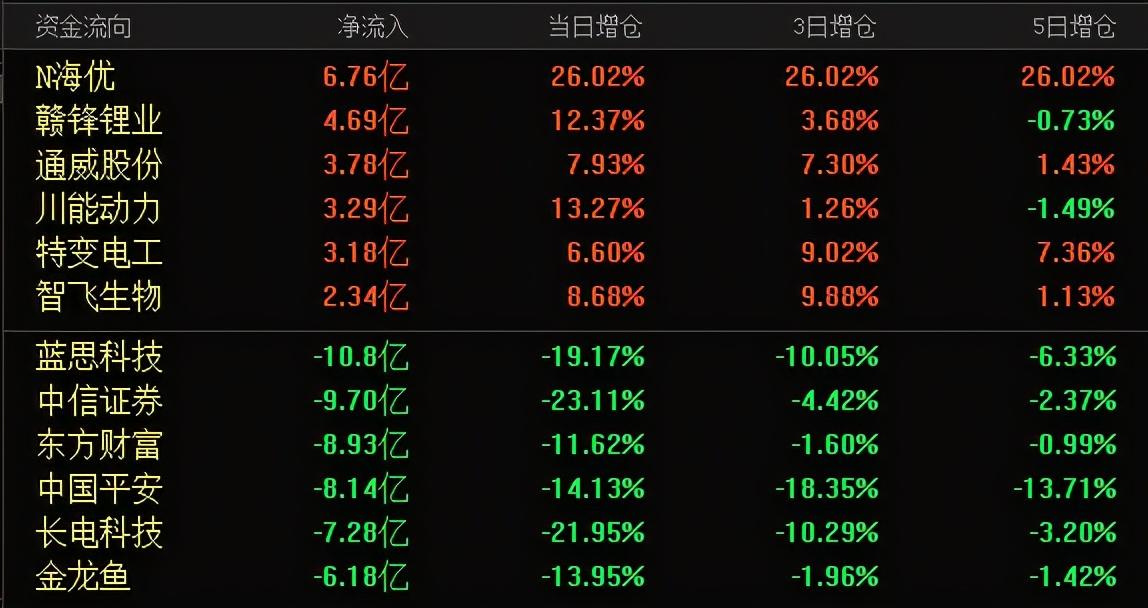
Task: Click 智飞生物 3-day value 9.88%
Action: click(840, 296)
